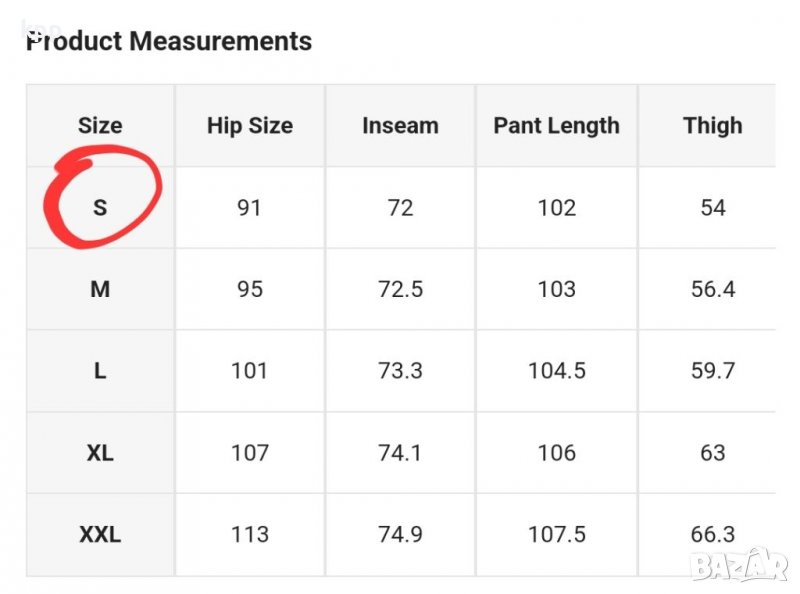Click hip size value 91
Viewport: 800px width, 594px height.
(250, 208)
